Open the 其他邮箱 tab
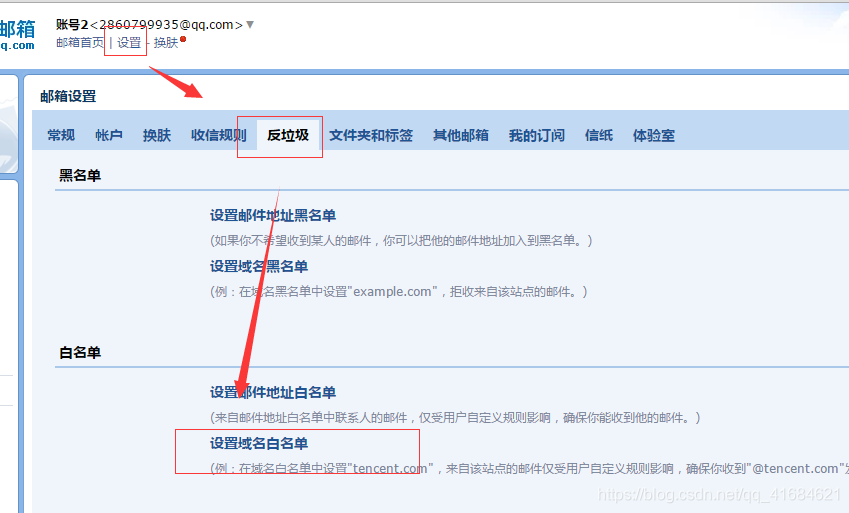This screenshot has height=513, width=849. [x=461, y=135]
